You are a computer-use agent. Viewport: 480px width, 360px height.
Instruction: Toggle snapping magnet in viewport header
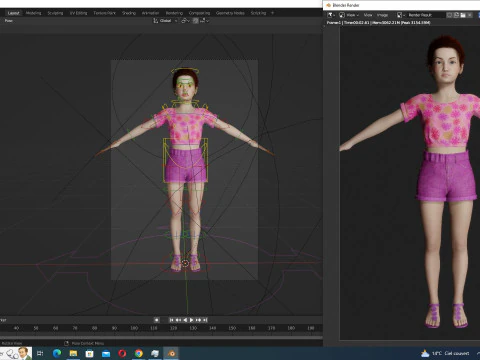click(x=195, y=21)
